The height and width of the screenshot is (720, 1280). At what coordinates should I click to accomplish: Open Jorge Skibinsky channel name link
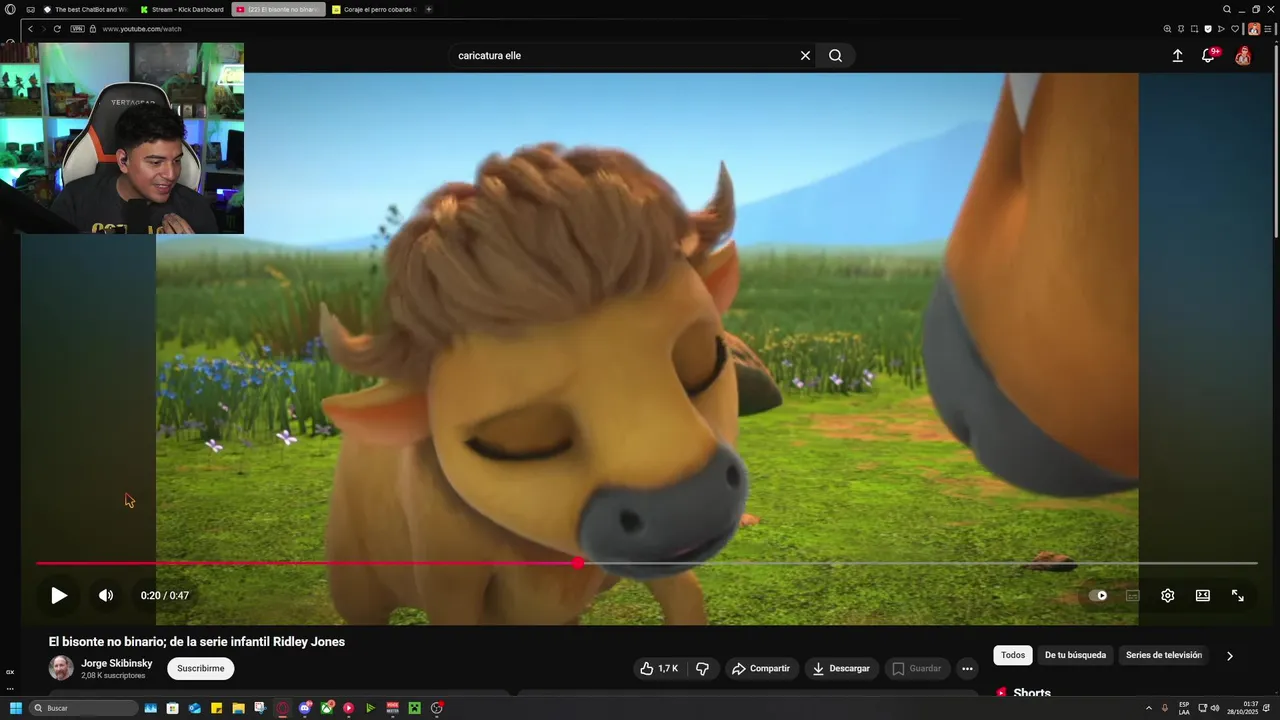[x=117, y=663]
